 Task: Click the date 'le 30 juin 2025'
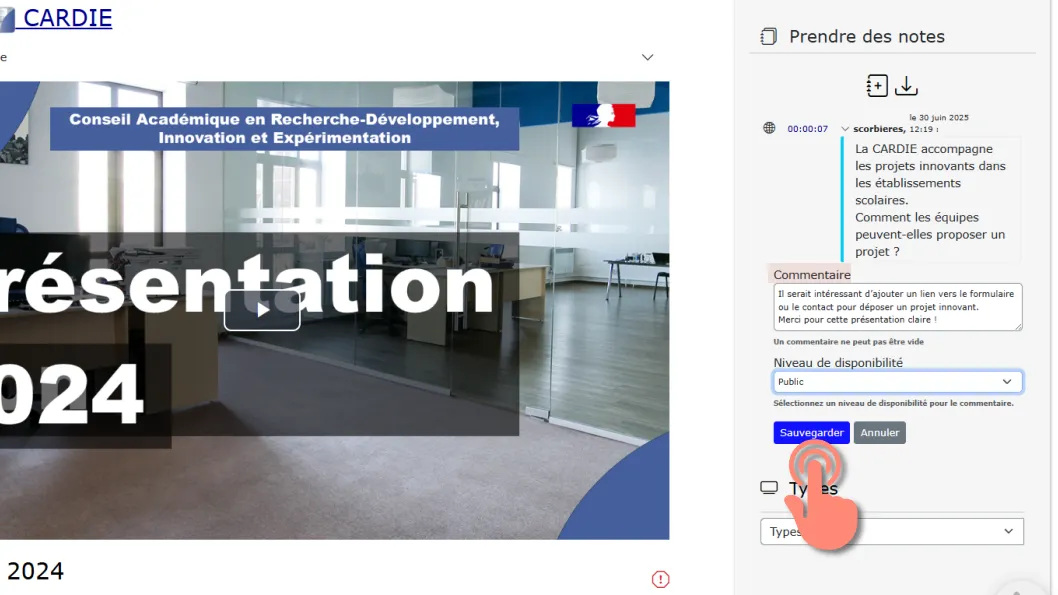coord(939,117)
